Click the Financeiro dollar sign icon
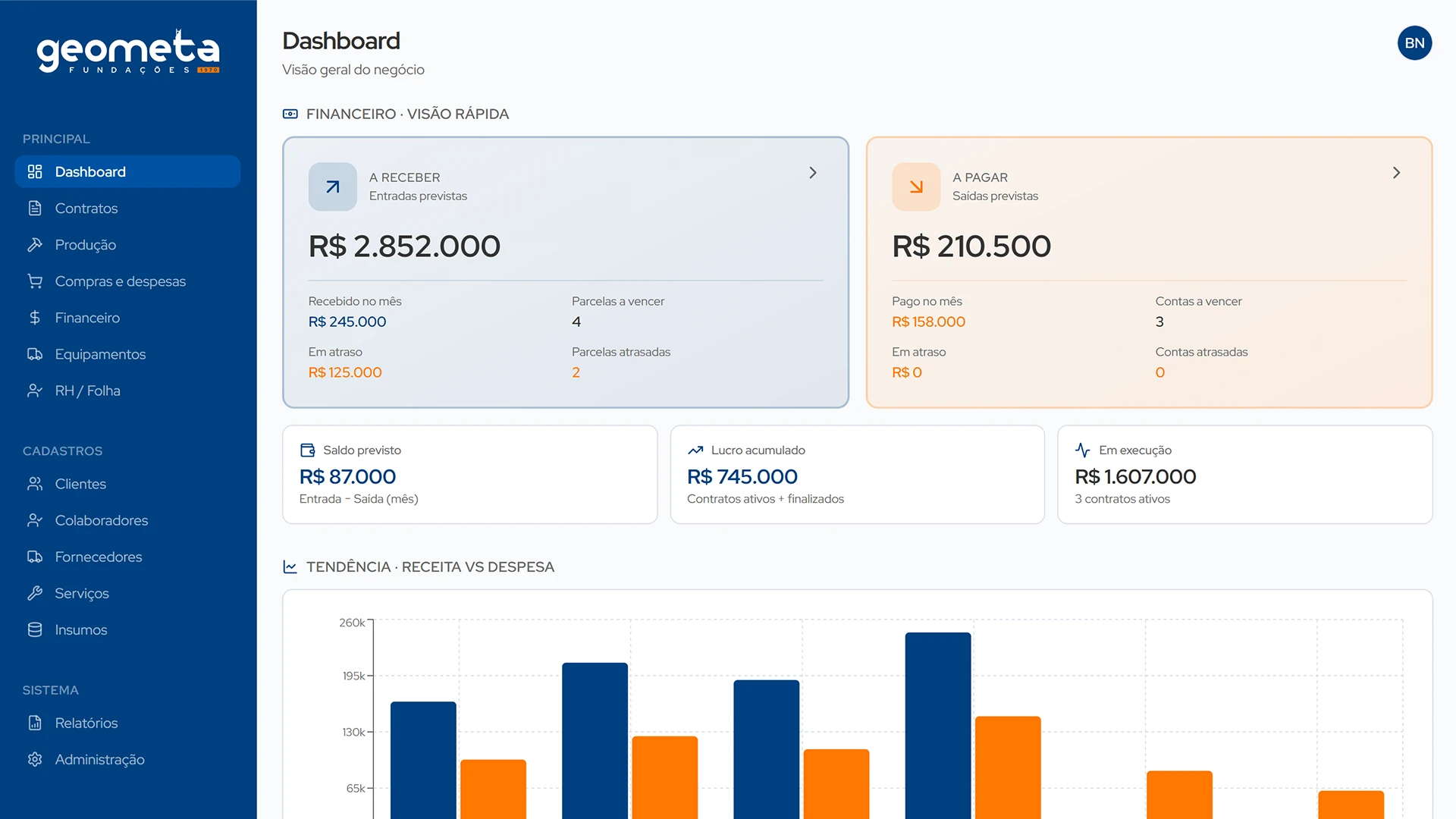The height and width of the screenshot is (819, 1456). (35, 318)
